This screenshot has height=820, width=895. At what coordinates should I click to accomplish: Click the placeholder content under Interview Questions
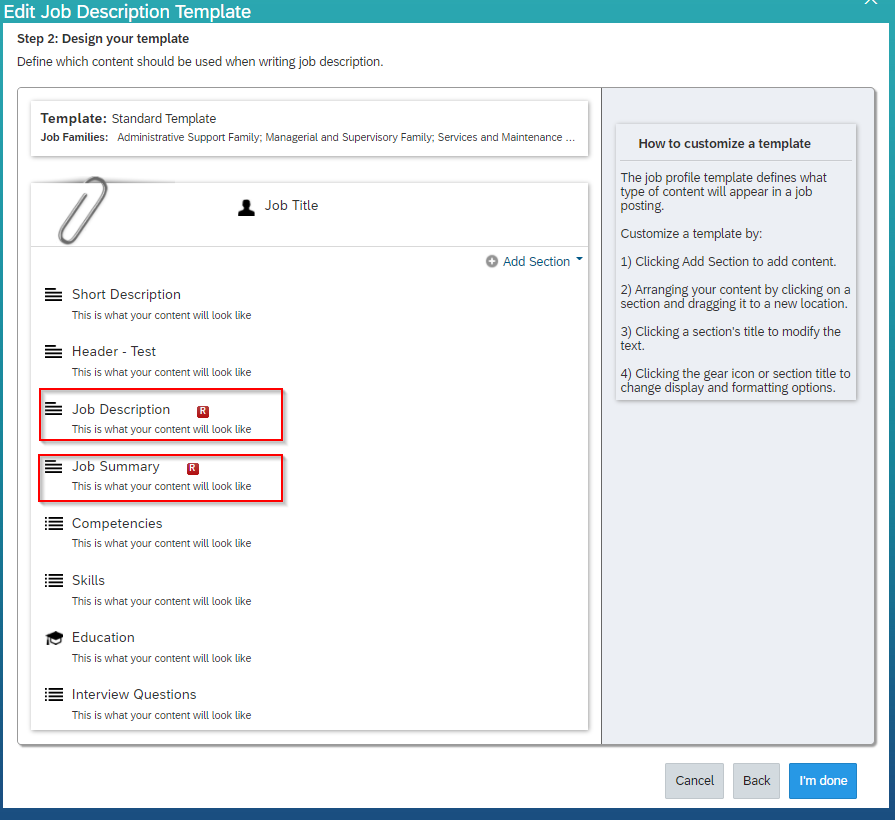coord(162,715)
